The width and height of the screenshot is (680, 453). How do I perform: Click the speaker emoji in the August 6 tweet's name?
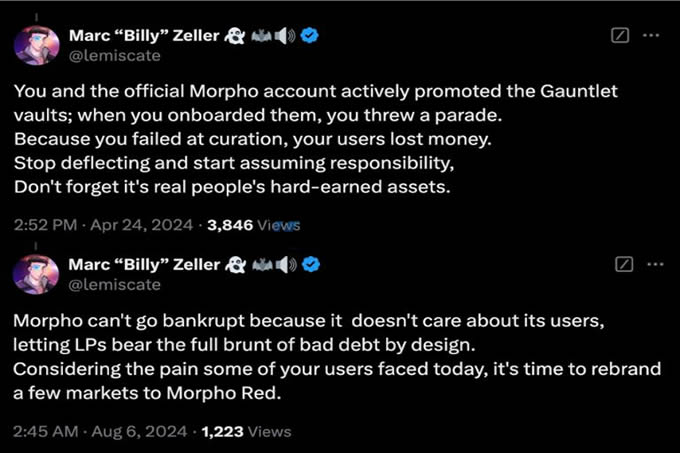pyautogui.click(x=288, y=264)
